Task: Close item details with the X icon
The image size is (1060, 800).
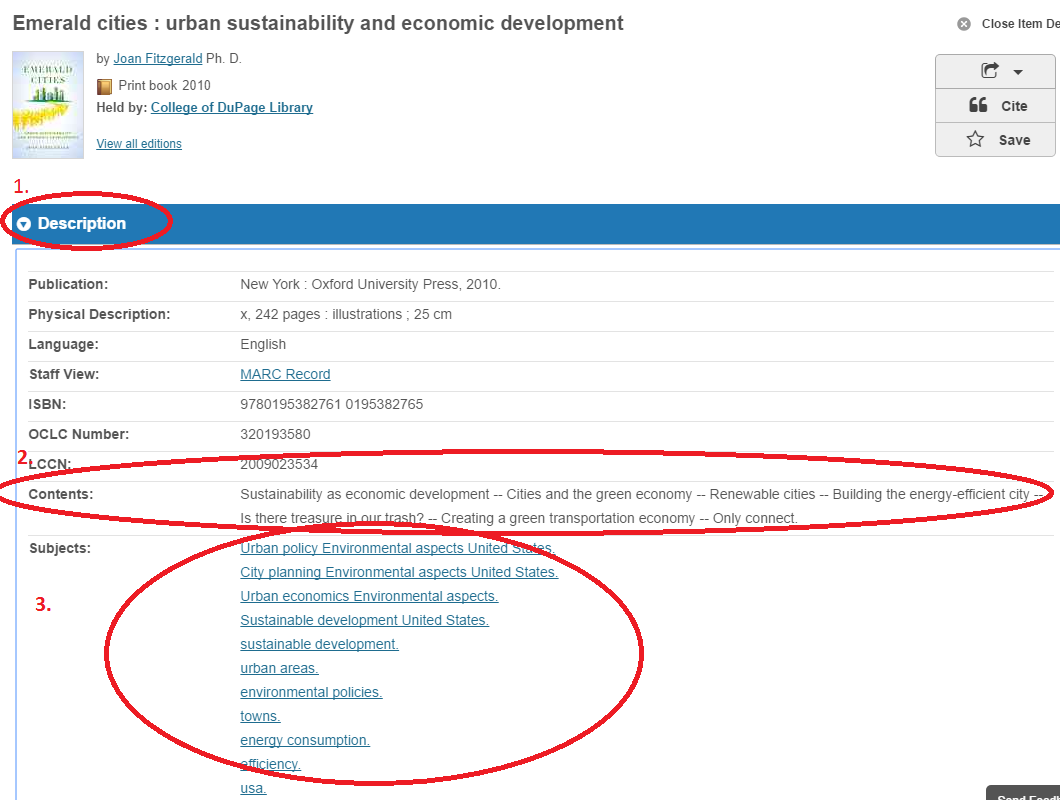Action: tap(964, 24)
